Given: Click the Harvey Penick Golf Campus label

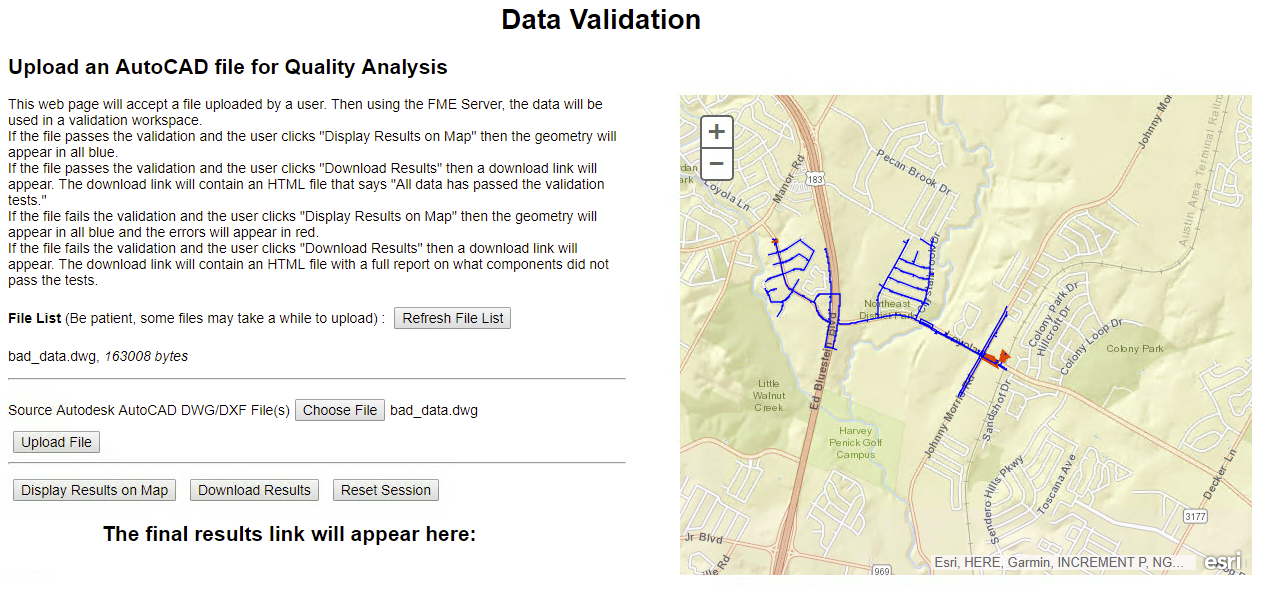Looking at the screenshot, I should pyautogui.click(x=856, y=443).
